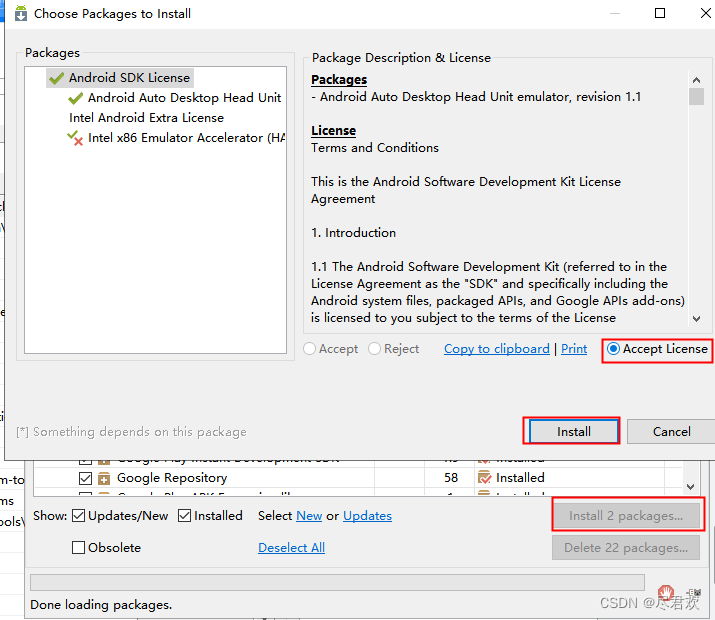Click the check-and-cross icon beside Intel x86 Emulator Accelerator
This screenshot has width=715, height=620.
[x=75, y=138]
